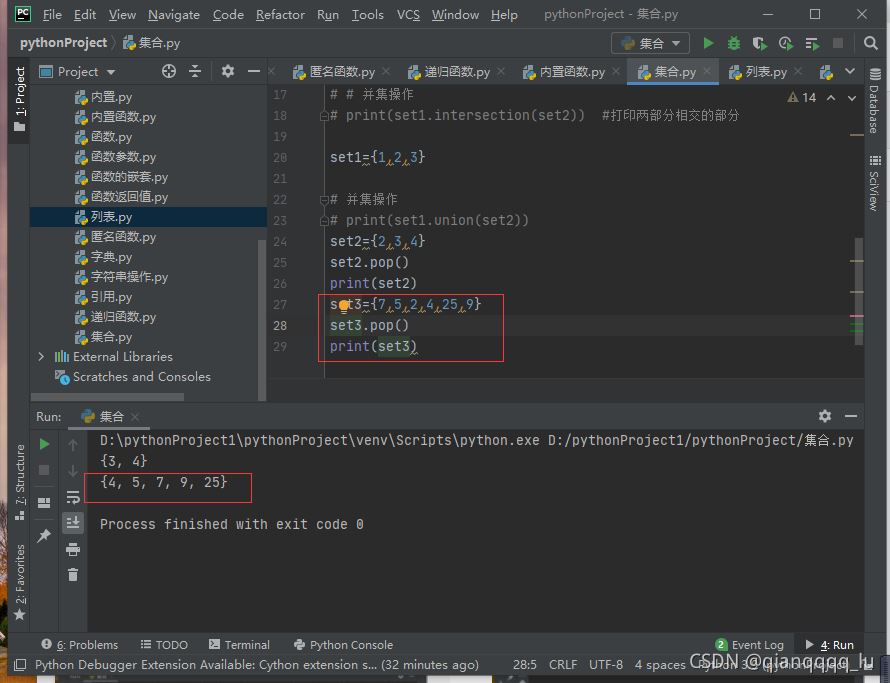Print run output using the printer icon
The height and width of the screenshot is (683, 890).
73,549
